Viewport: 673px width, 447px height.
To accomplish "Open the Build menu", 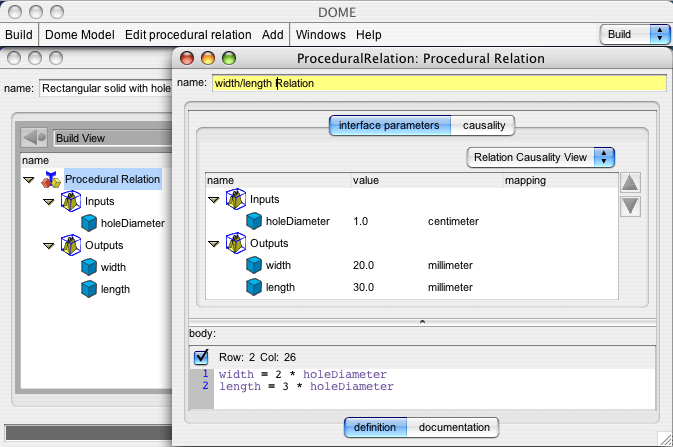I will tap(19, 34).
